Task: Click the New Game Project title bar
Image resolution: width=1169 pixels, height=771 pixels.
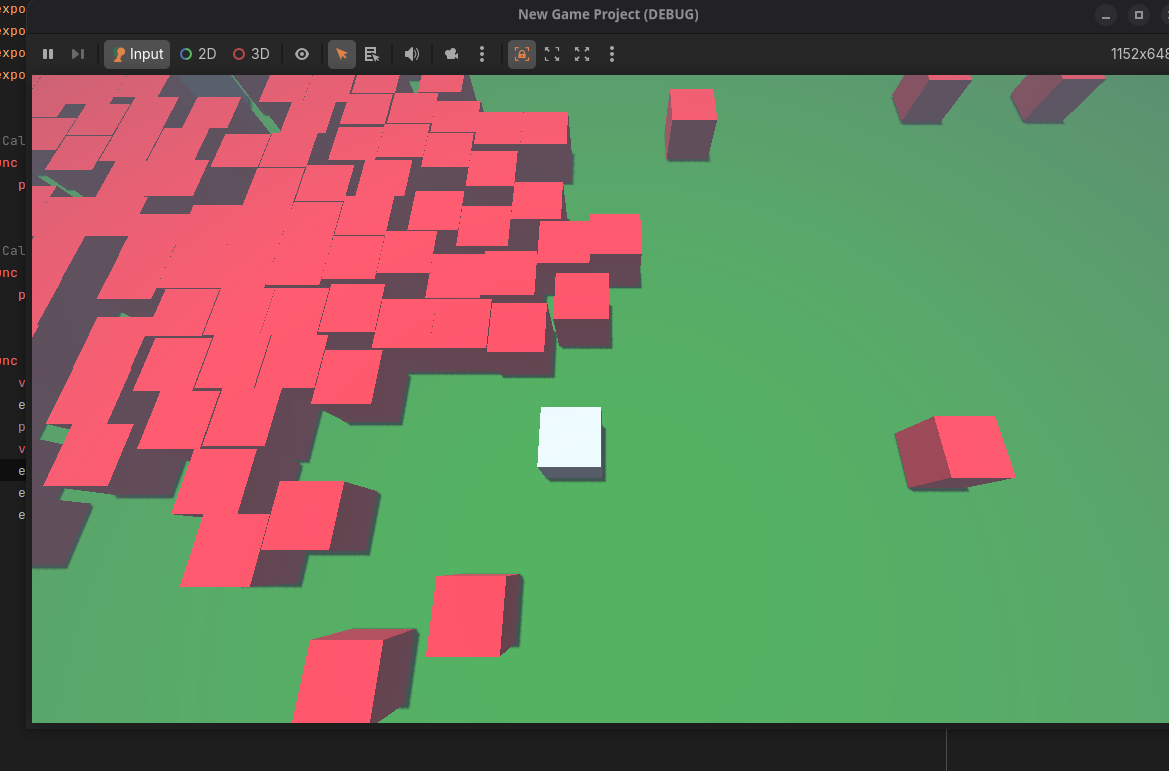Action: coord(608,14)
